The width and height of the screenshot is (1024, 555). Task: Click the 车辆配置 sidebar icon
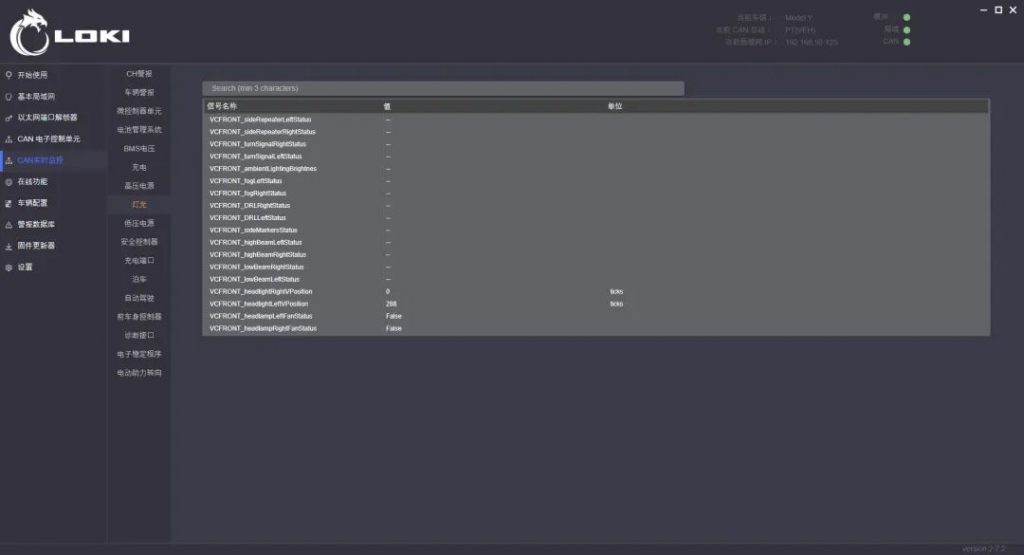click(x=8, y=203)
